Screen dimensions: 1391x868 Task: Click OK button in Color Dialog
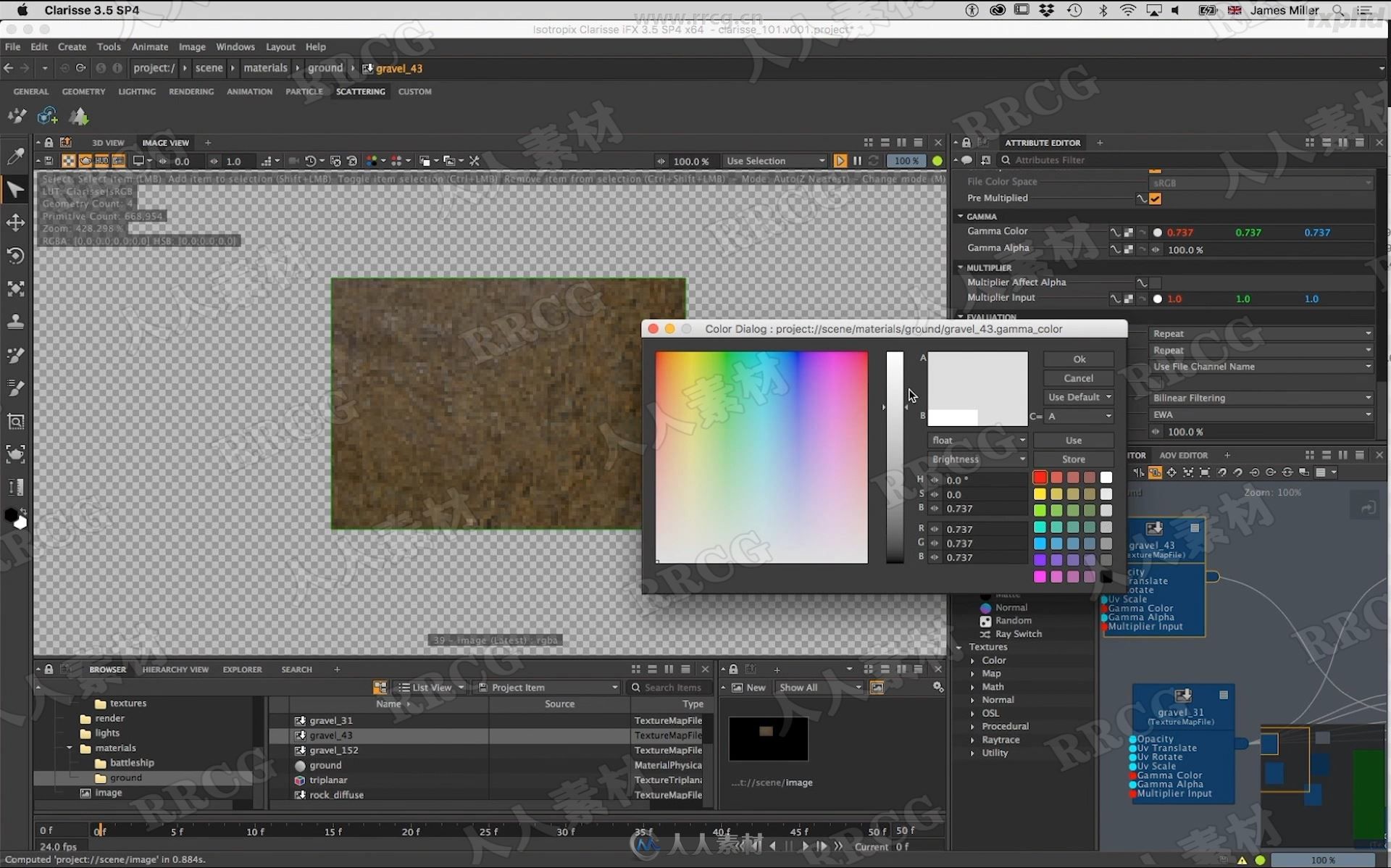1079,358
